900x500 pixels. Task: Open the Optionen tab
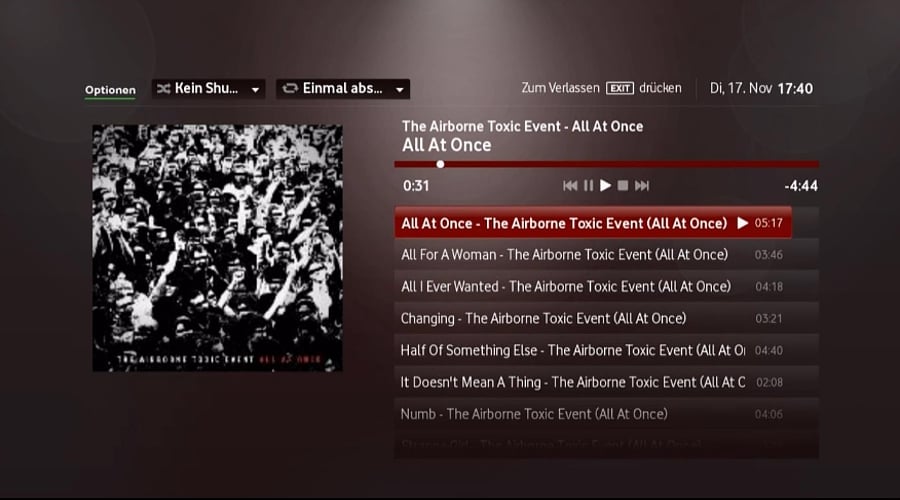pyautogui.click(x=110, y=90)
